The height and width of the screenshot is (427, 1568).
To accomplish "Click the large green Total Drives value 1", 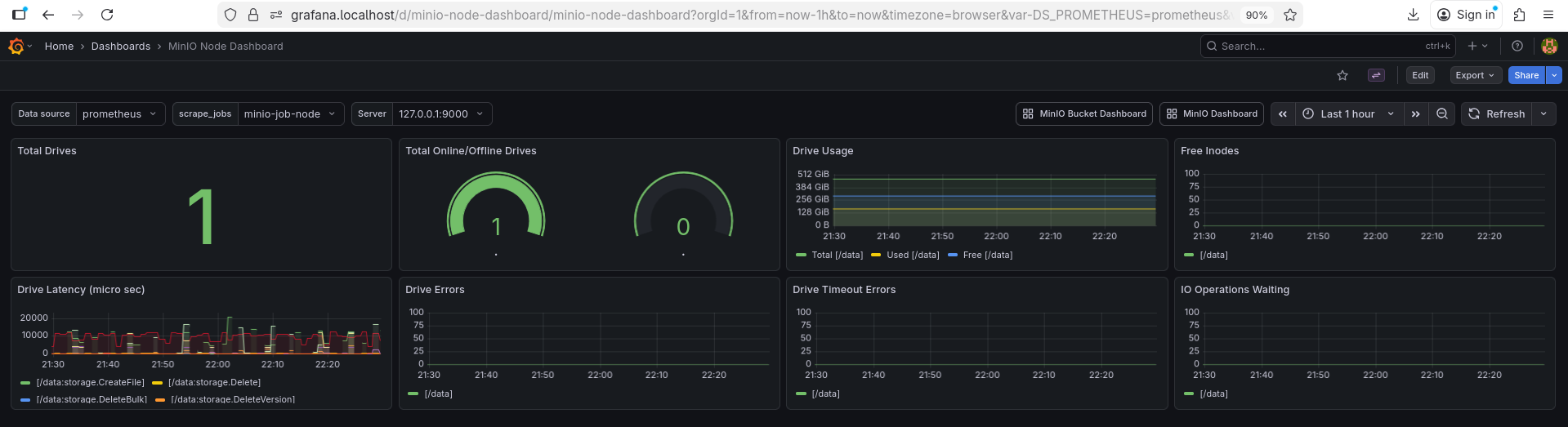I will tap(201, 216).
